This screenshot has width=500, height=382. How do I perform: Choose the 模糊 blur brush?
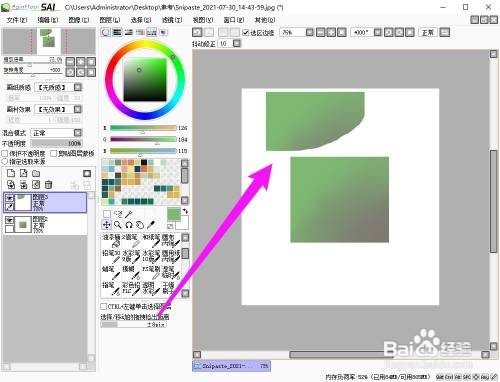(x=131, y=272)
